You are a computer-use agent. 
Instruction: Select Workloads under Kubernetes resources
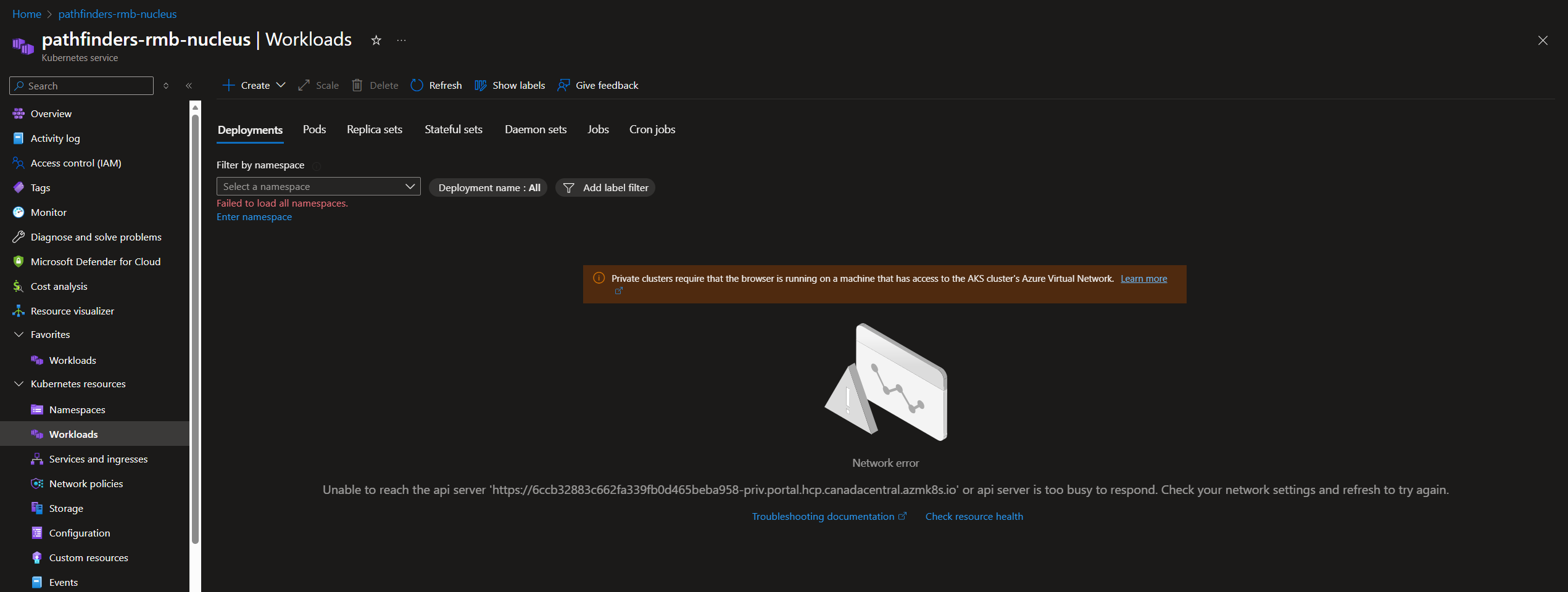94,434
